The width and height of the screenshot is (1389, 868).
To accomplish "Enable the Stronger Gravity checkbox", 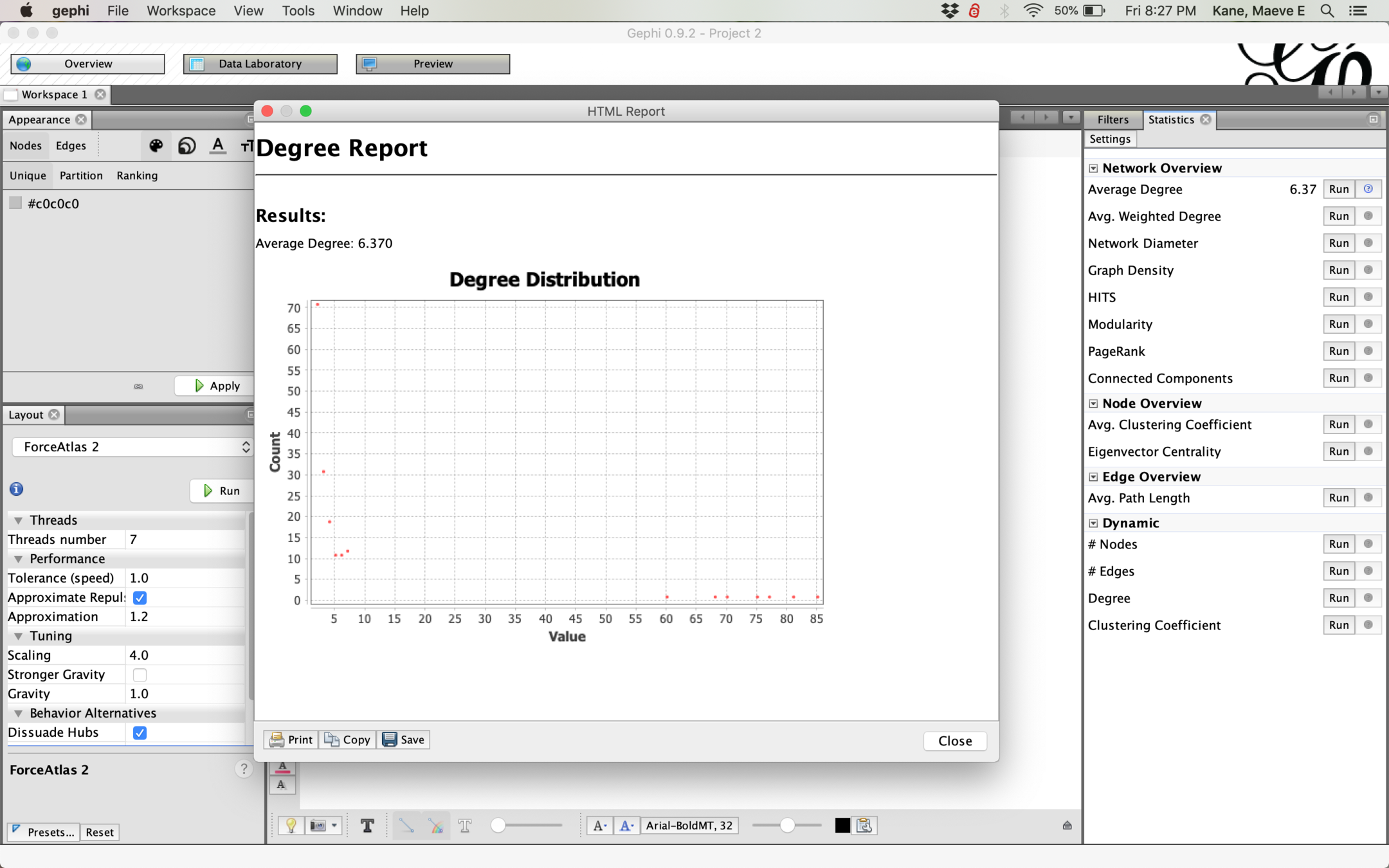I will click(x=140, y=674).
